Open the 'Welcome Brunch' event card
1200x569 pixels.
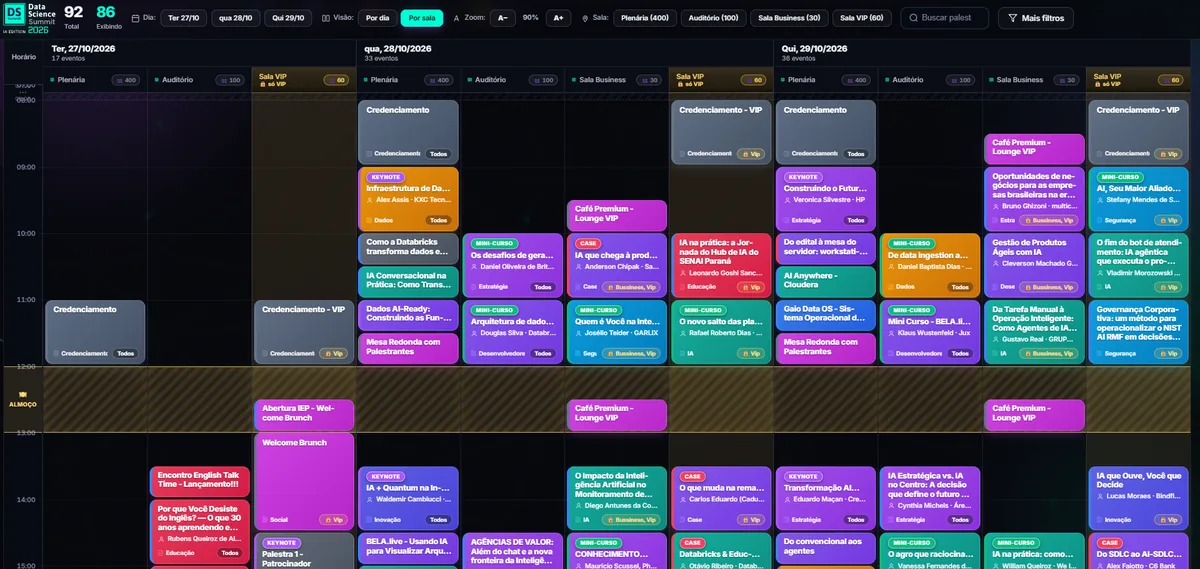pos(304,480)
